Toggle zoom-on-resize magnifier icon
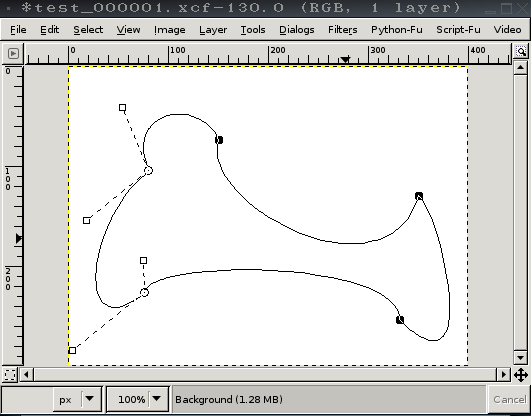This screenshot has height=416, width=531. coord(521,51)
